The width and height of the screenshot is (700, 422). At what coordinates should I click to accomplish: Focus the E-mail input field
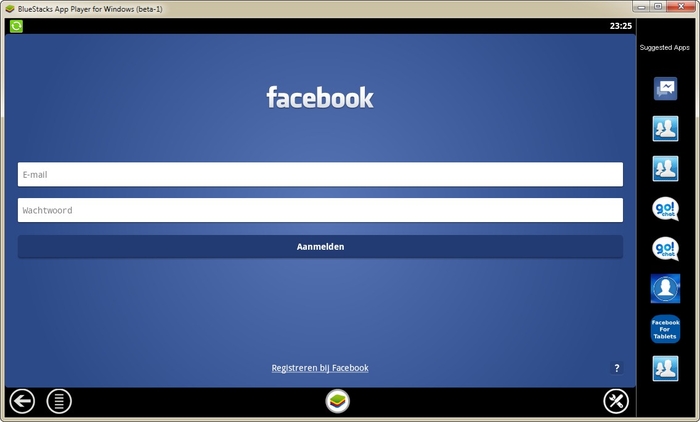[320, 174]
